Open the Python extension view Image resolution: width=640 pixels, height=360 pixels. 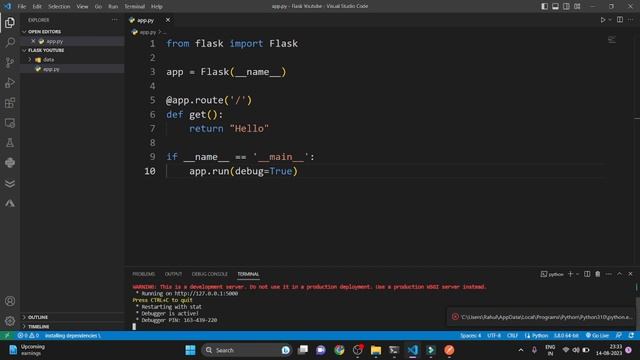(10, 162)
